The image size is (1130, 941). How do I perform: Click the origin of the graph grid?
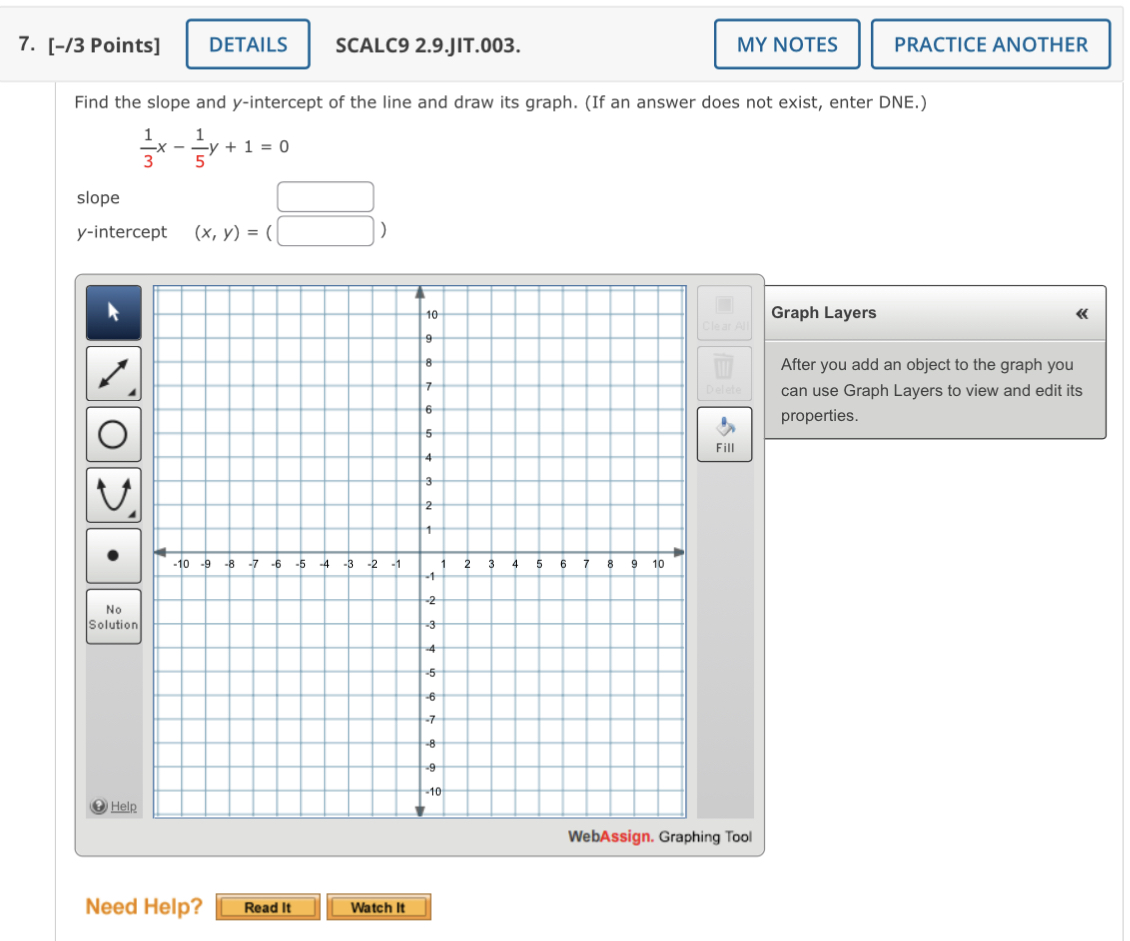pyautogui.click(x=420, y=550)
